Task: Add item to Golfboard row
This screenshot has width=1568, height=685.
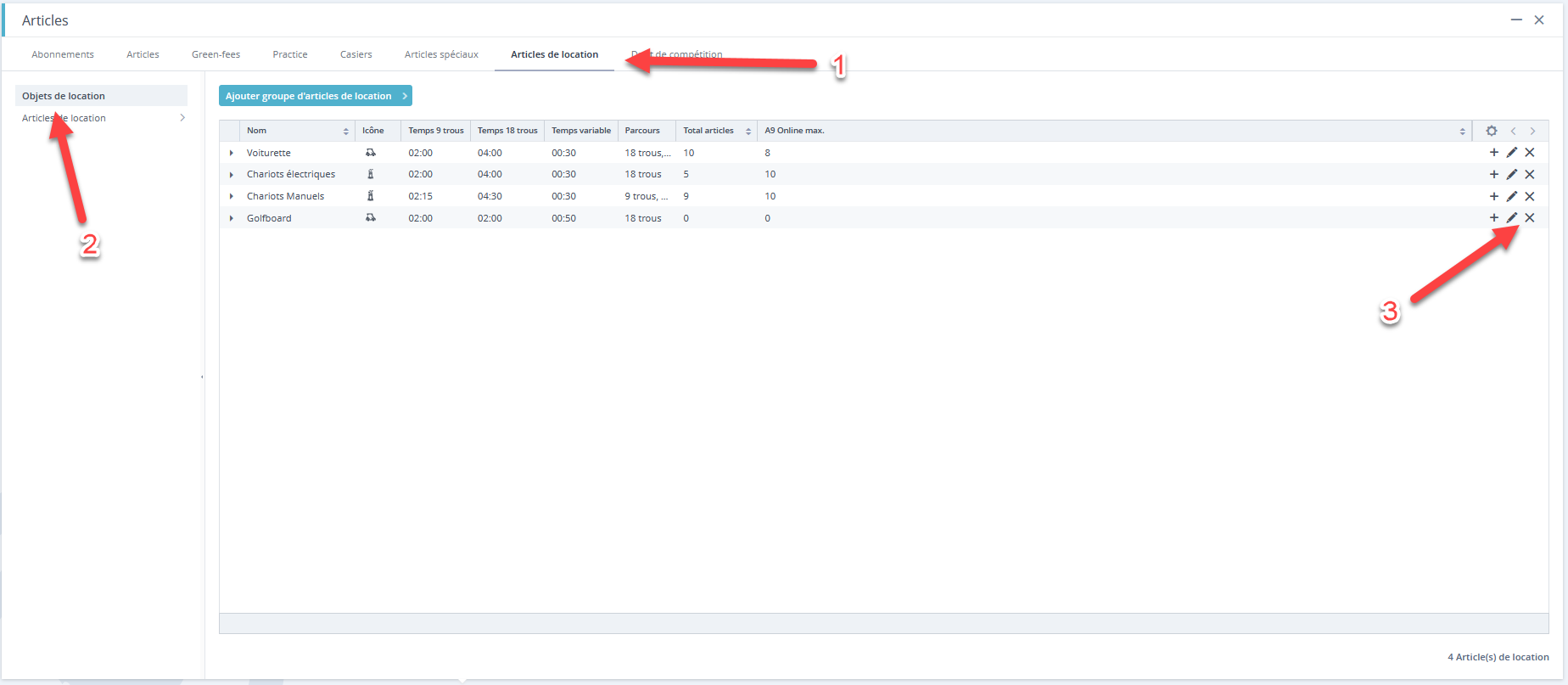Action: pos(1494,218)
